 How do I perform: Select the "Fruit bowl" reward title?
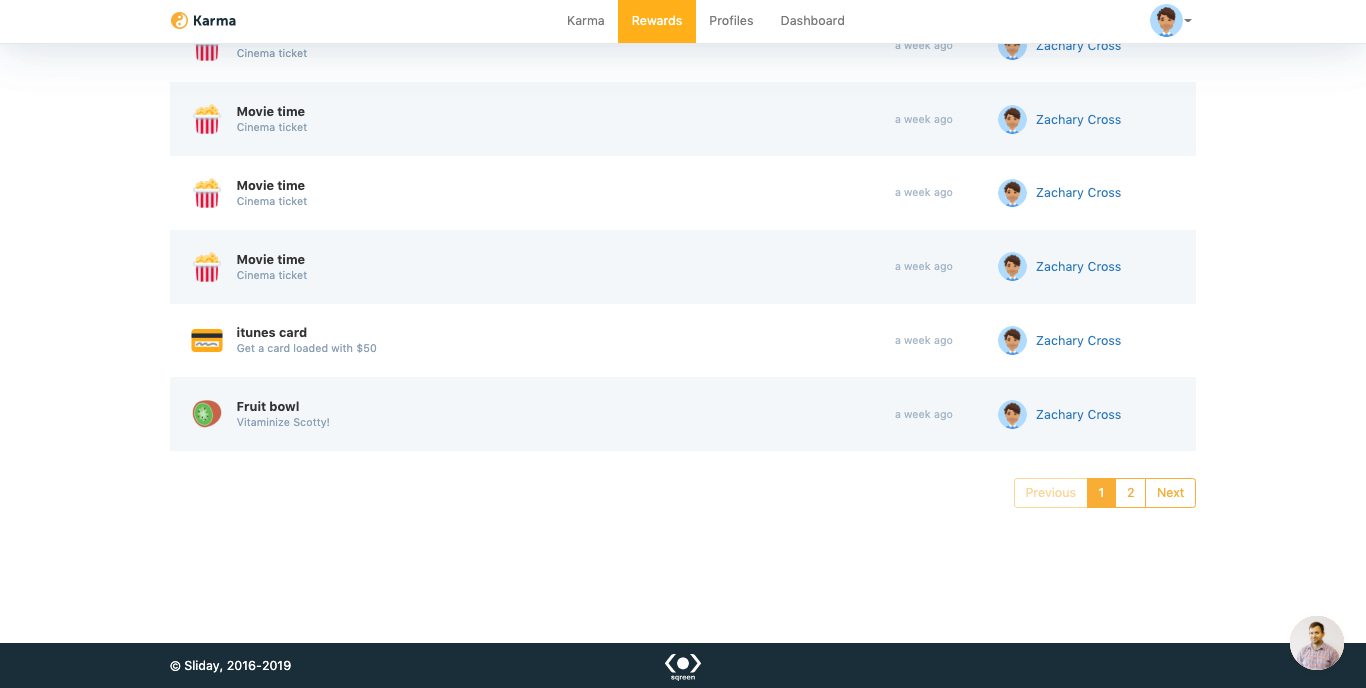click(x=268, y=407)
